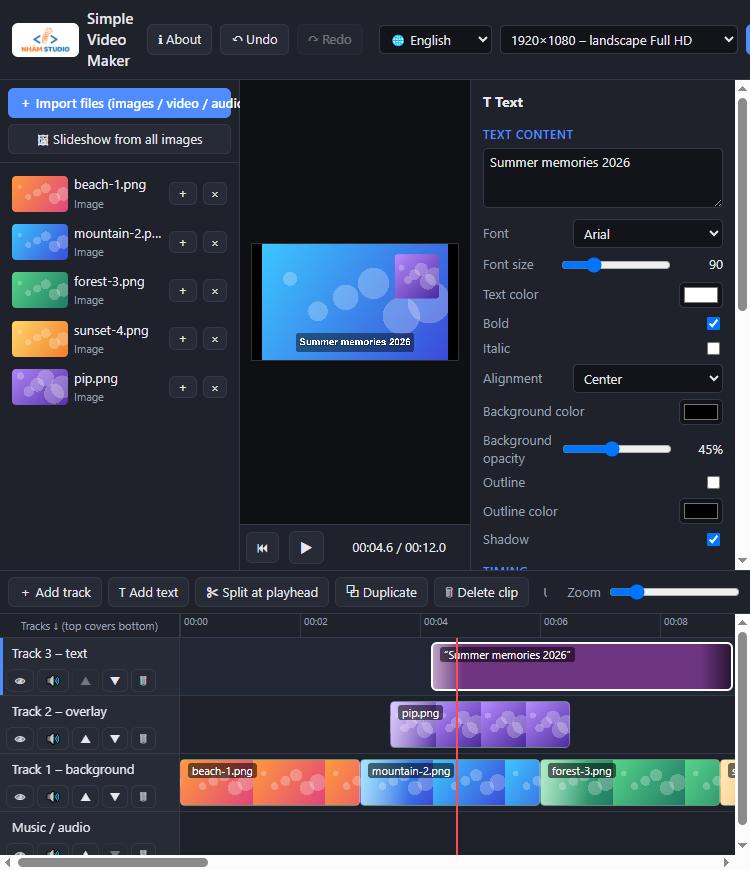The width and height of the screenshot is (750, 870).
Task: Toggle visibility of Track 1 background
Action: [x=20, y=797]
